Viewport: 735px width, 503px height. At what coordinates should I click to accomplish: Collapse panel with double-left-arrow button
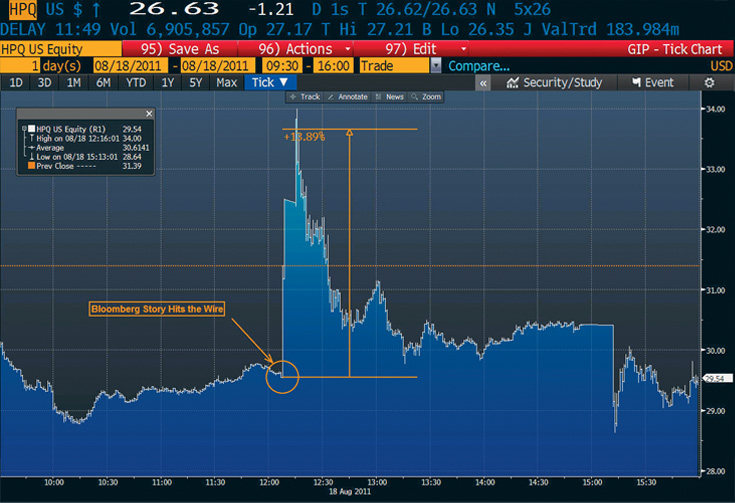click(483, 83)
